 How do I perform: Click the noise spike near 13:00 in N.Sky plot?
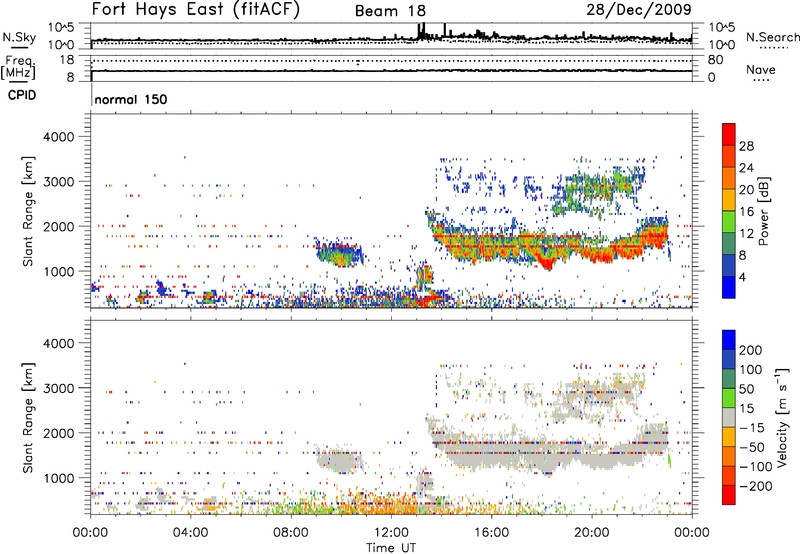click(421, 31)
